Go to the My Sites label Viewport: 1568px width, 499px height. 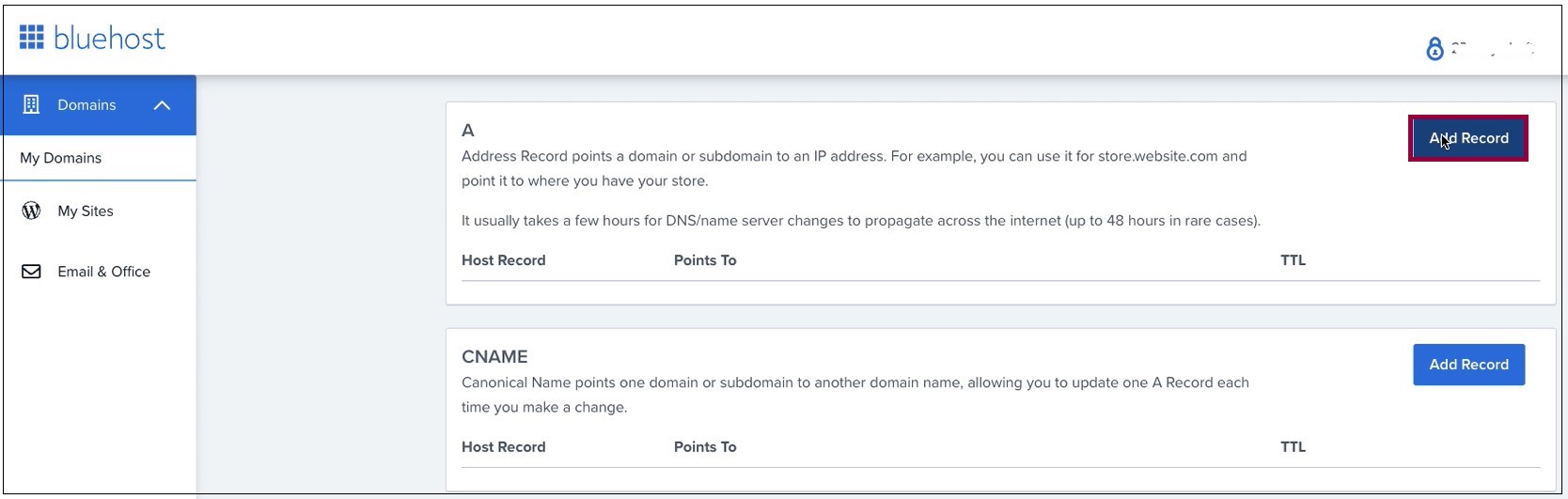(86, 211)
